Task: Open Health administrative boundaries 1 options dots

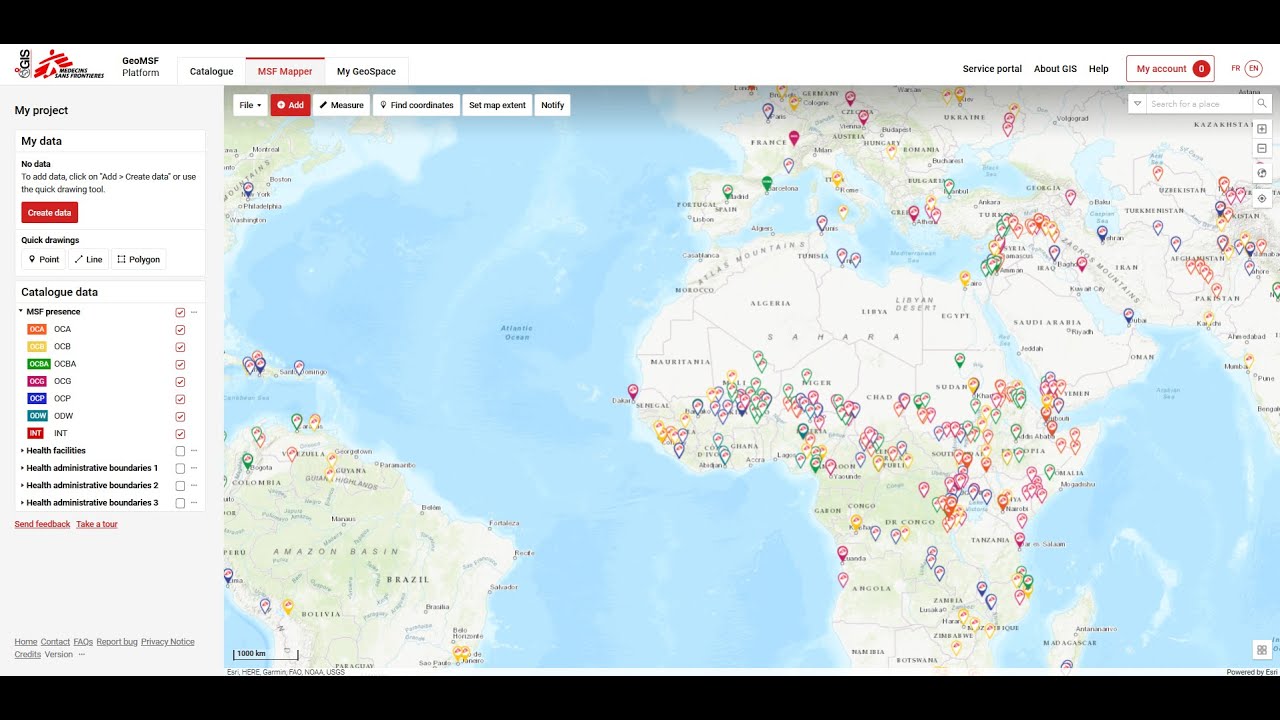Action: point(194,468)
